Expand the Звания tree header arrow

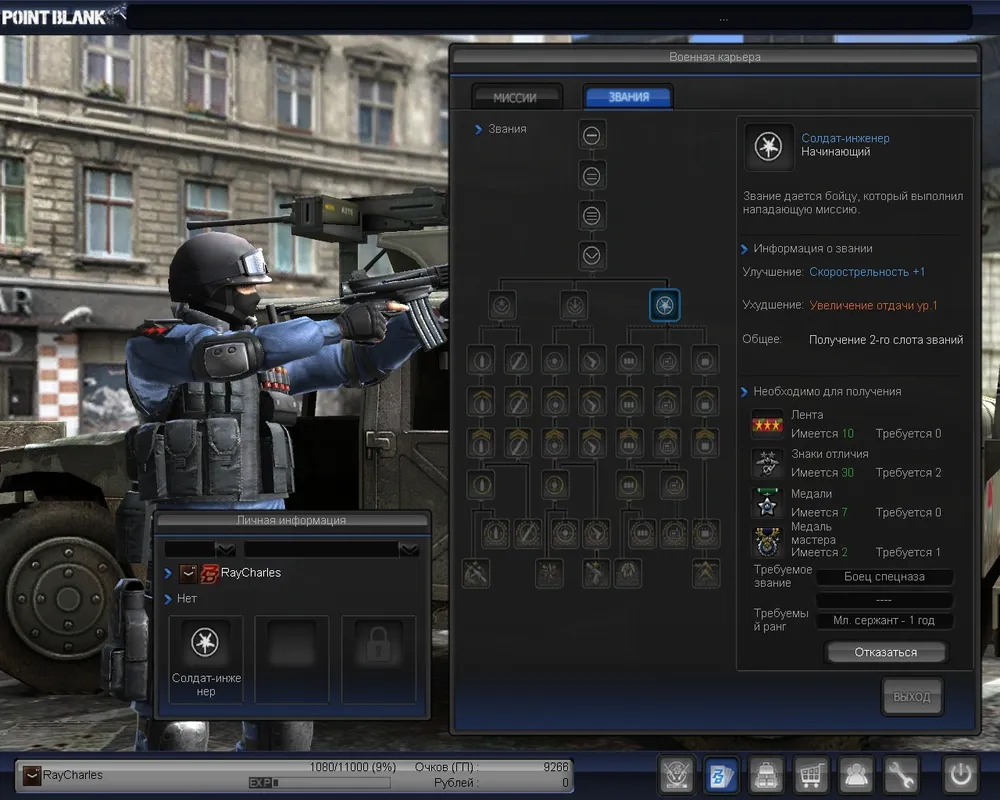479,129
